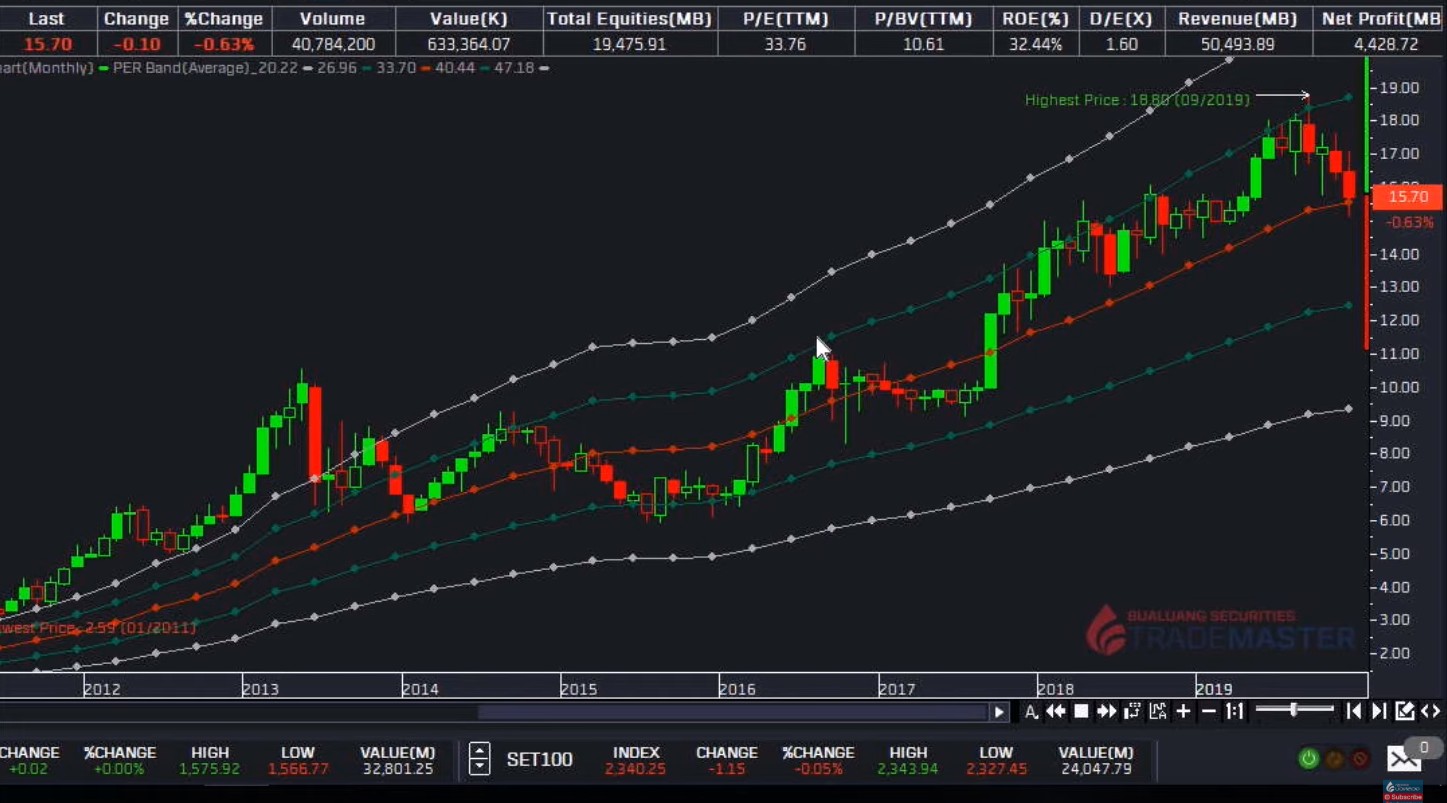Click the double-arrow fast-forward chart button
1447x803 pixels.
(x=1106, y=711)
